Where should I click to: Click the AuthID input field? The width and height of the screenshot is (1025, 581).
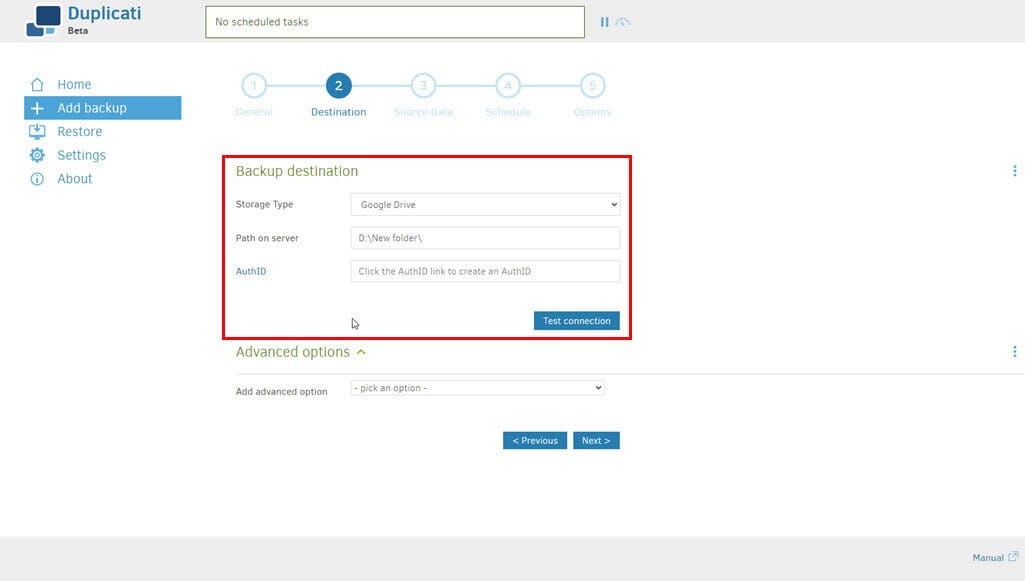pyautogui.click(x=485, y=271)
